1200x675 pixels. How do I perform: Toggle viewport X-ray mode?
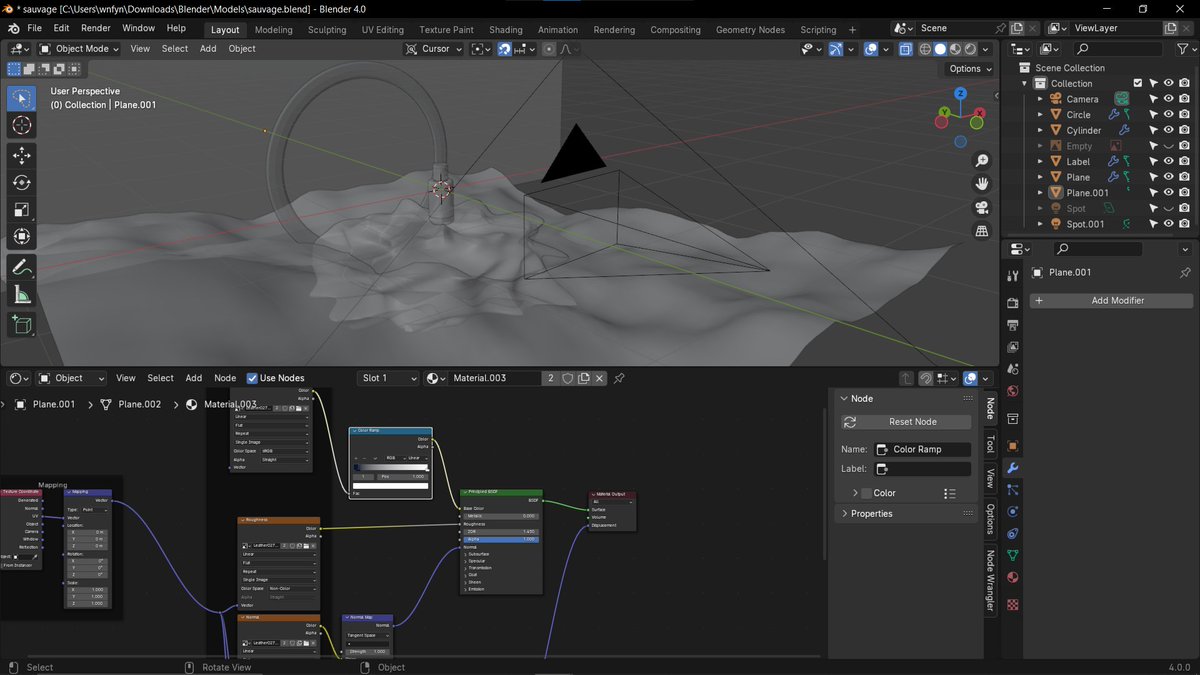click(905, 48)
